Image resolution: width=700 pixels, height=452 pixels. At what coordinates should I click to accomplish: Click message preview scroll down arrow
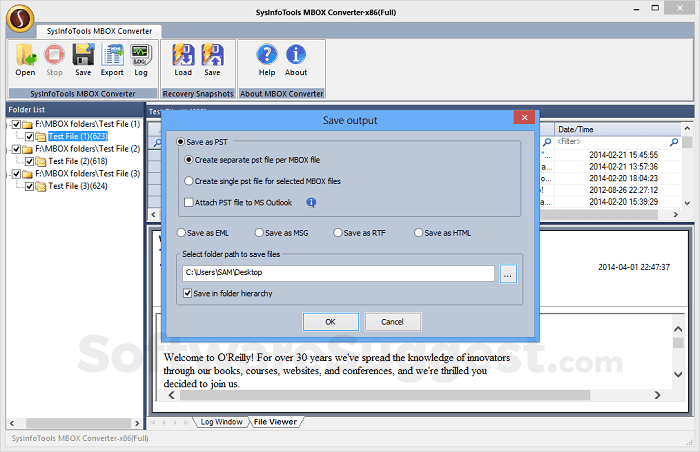point(678,374)
